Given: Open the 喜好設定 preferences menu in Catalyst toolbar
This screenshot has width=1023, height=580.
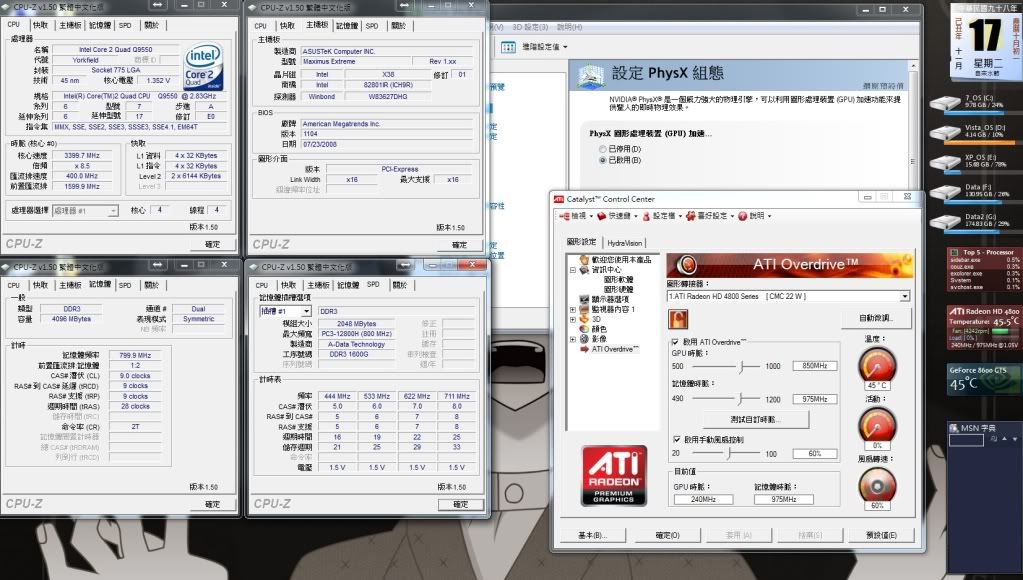Looking at the screenshot, I should click(710, 216).
